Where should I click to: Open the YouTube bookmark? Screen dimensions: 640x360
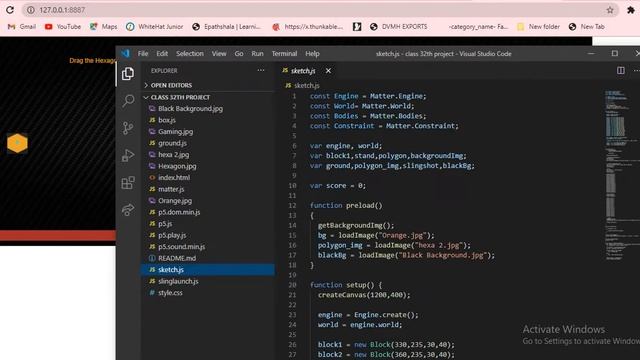(63, 27)
